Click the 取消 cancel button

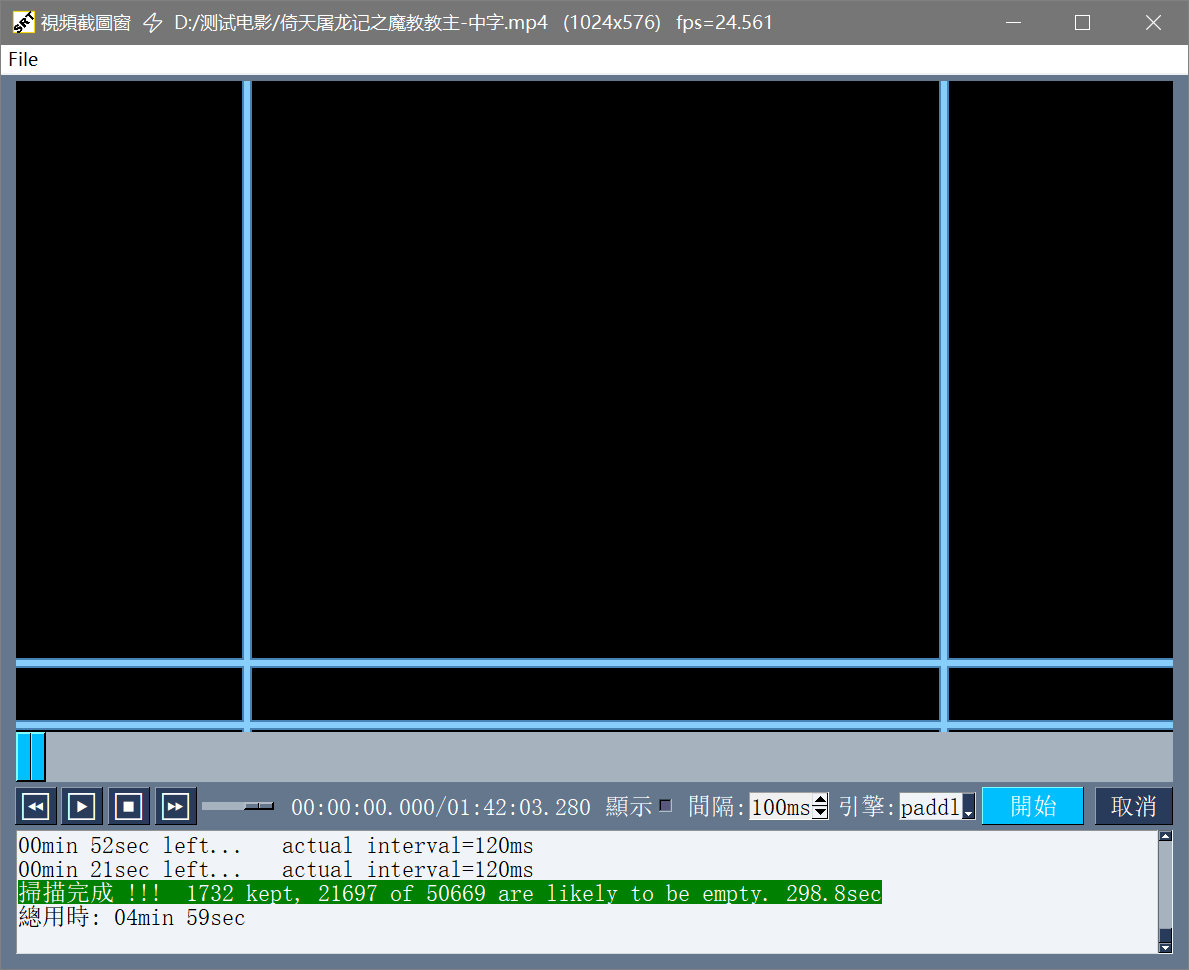pyautogui.click(x=1134, y=806)
